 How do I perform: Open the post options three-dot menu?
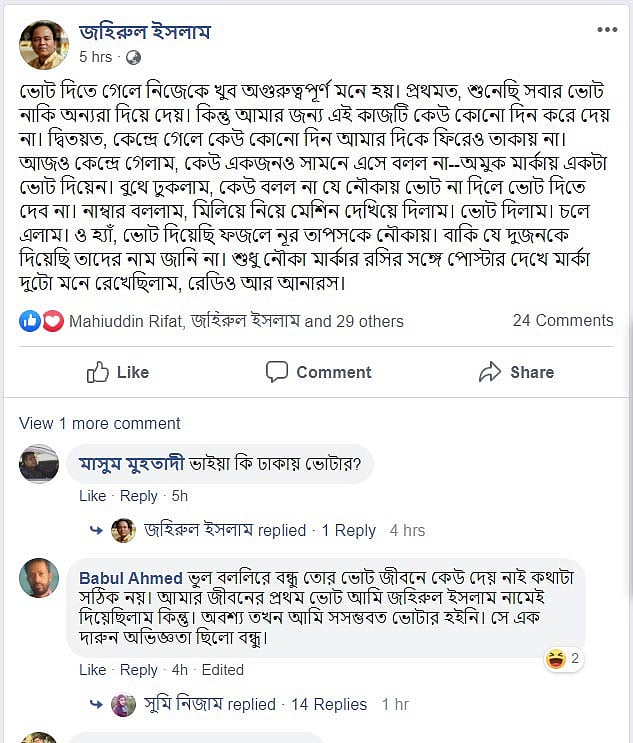click(607, 30)
